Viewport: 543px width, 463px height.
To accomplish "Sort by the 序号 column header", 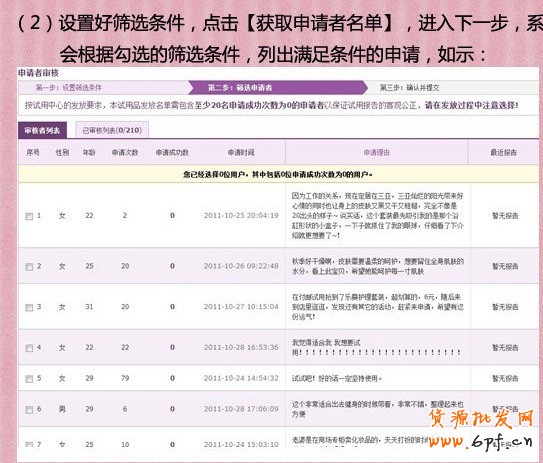I will tap(33, 152).
